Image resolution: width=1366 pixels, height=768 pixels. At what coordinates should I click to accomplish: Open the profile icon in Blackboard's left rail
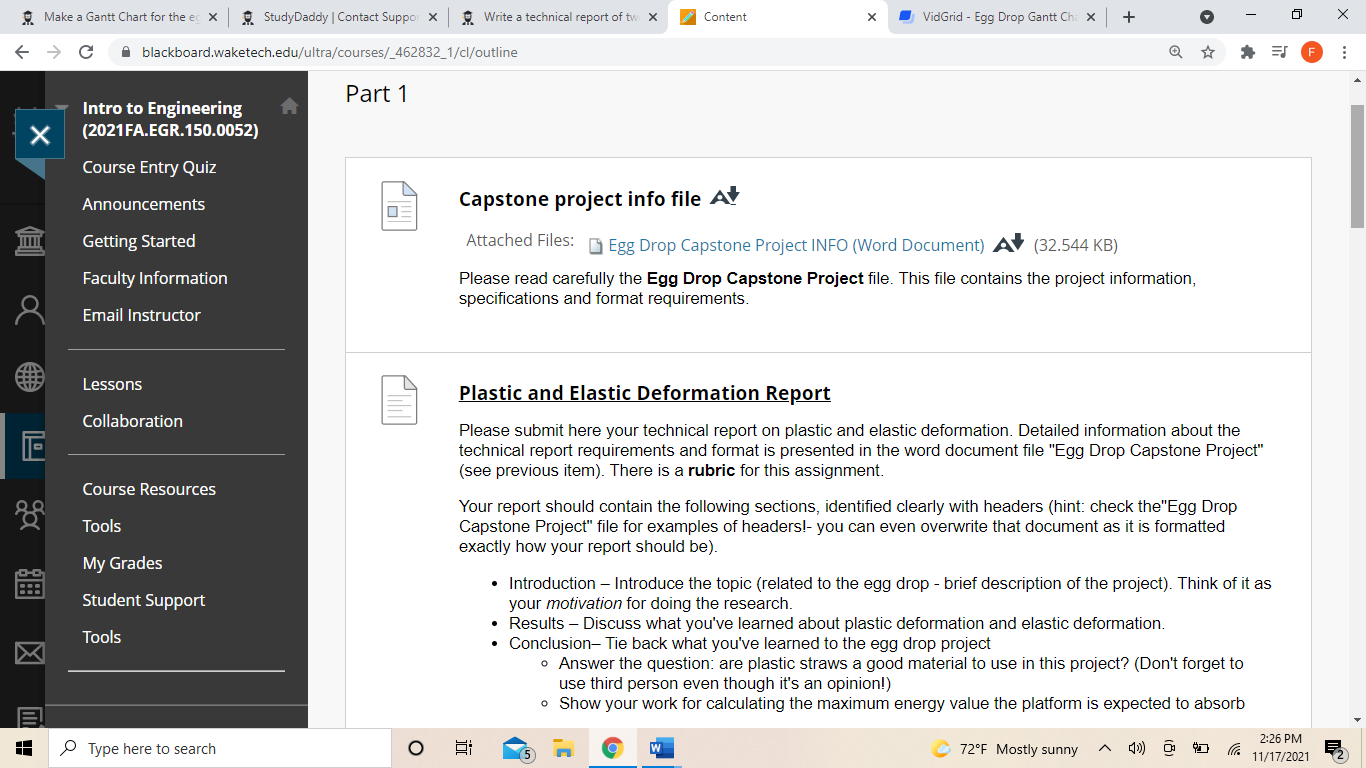click(30, 310)
